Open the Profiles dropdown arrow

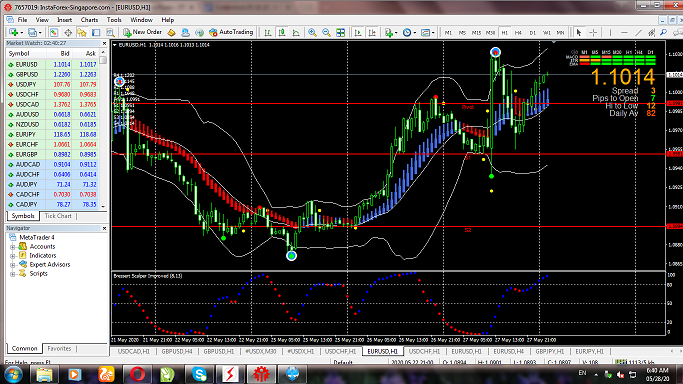(40, 33)
